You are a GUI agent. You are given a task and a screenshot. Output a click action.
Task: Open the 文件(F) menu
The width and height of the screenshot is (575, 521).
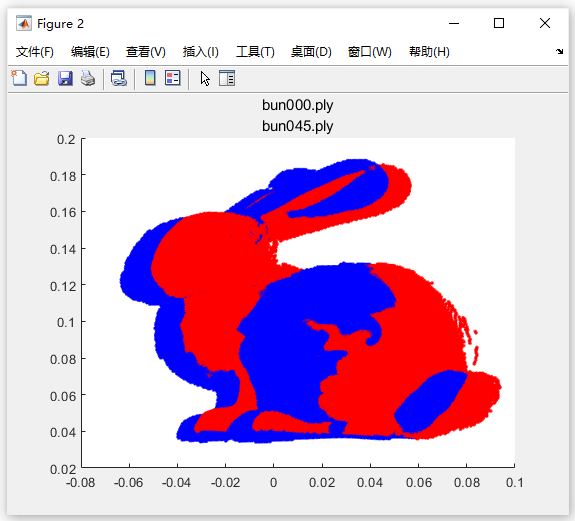[35, 52]
